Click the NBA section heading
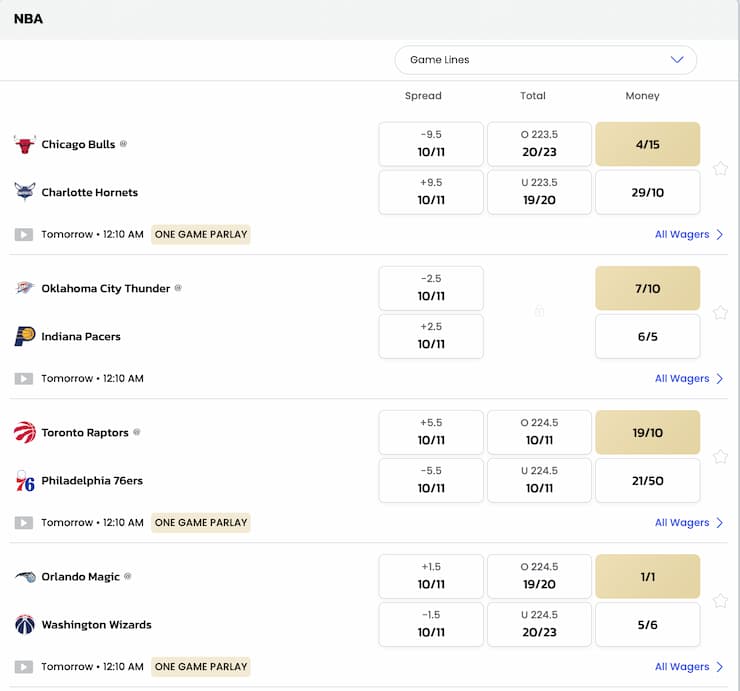The width and height of the screenshot is (740, 691). tap(28, 19)
